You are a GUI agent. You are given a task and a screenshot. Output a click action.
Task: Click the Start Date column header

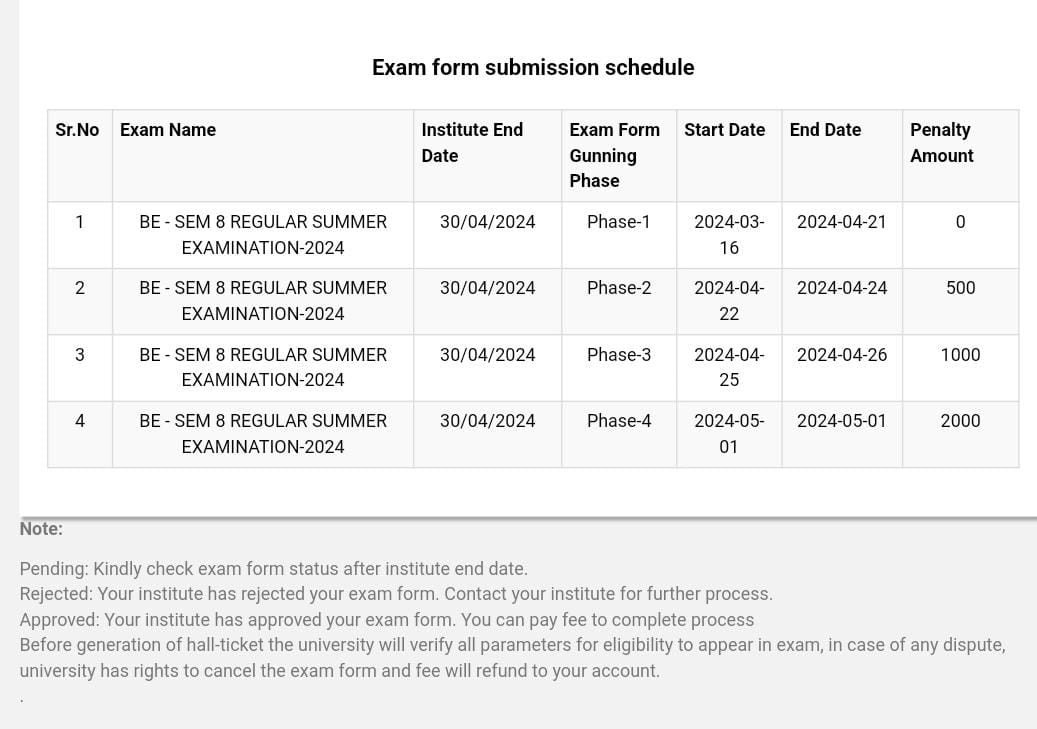724,130
